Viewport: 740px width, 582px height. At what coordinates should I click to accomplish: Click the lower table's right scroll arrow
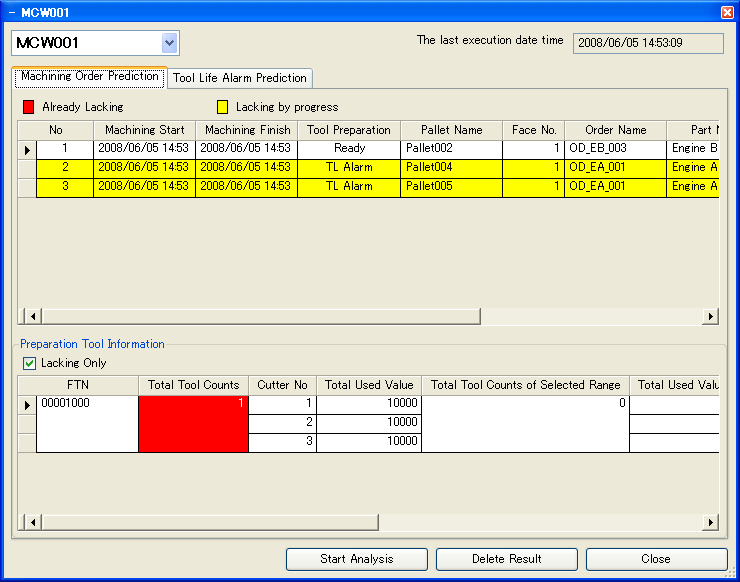point(710,522)
